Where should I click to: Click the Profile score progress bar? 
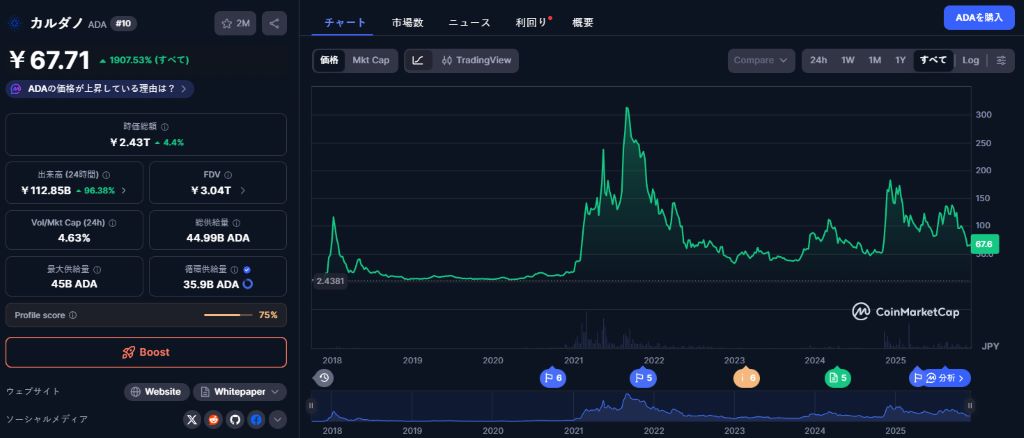tap(228, 315)
